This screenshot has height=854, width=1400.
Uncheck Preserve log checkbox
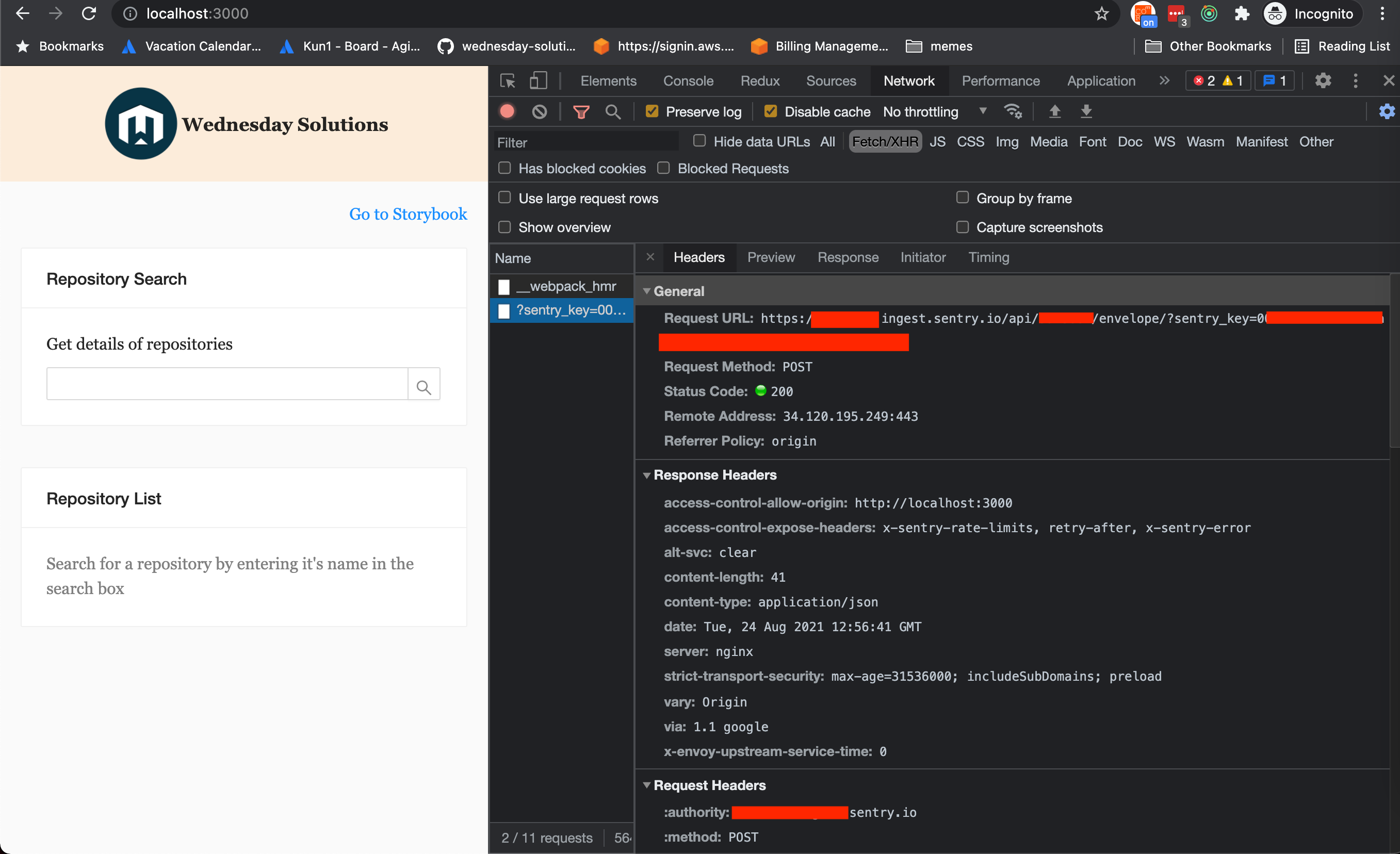pyautogui.click(x=652, y=112)
